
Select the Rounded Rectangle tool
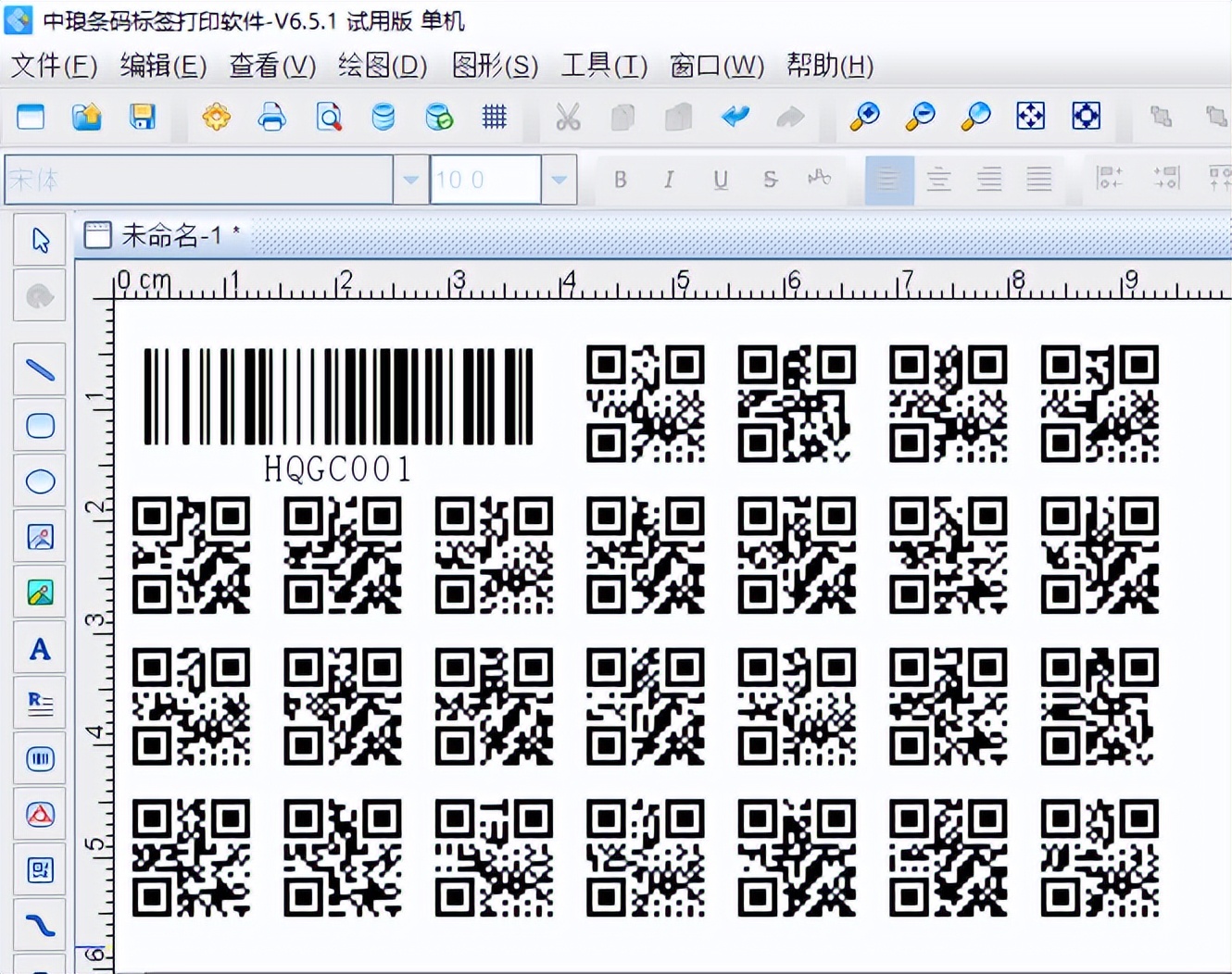click(x=40, y=426)
